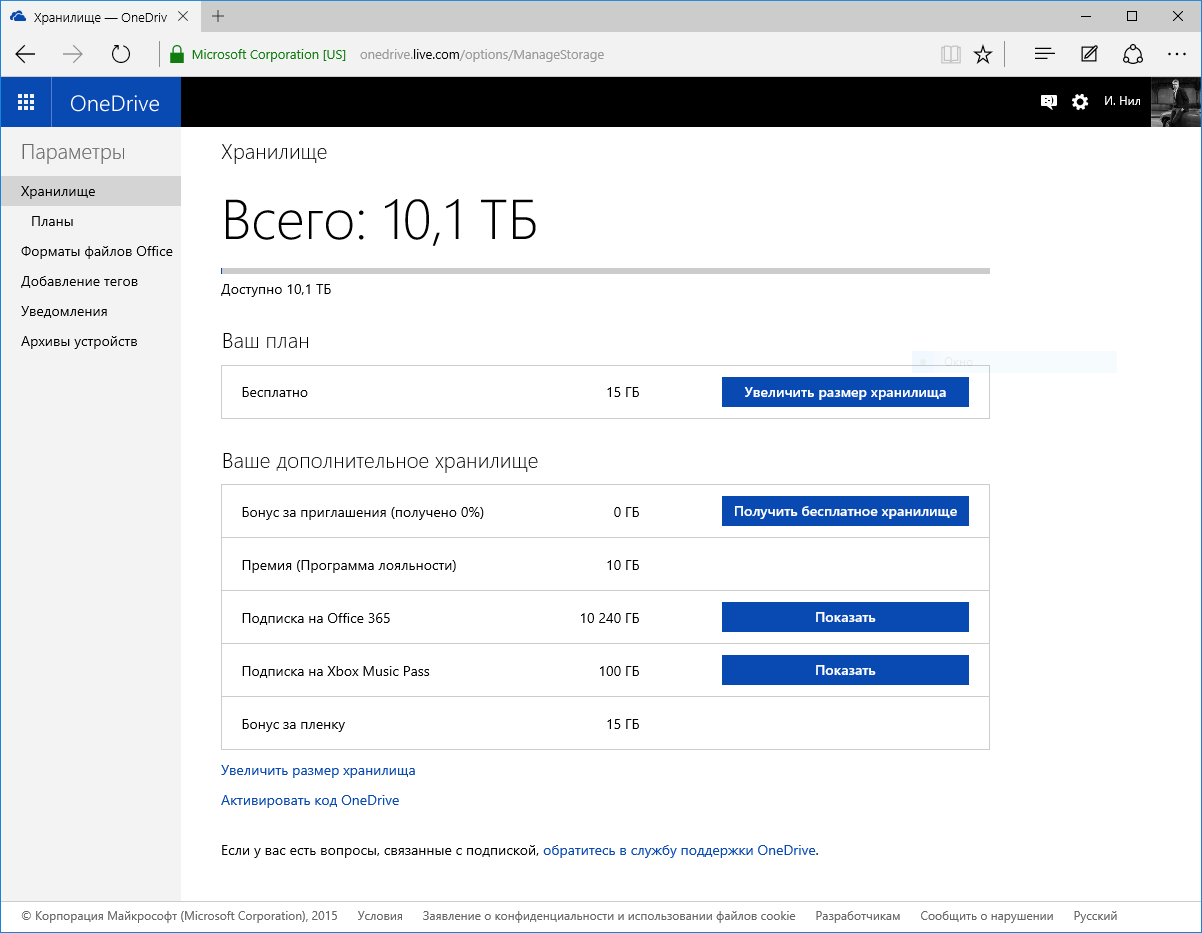Show Office 365 subscription details
Viewport: 1202px width, 933px height.
coord(845,617)
